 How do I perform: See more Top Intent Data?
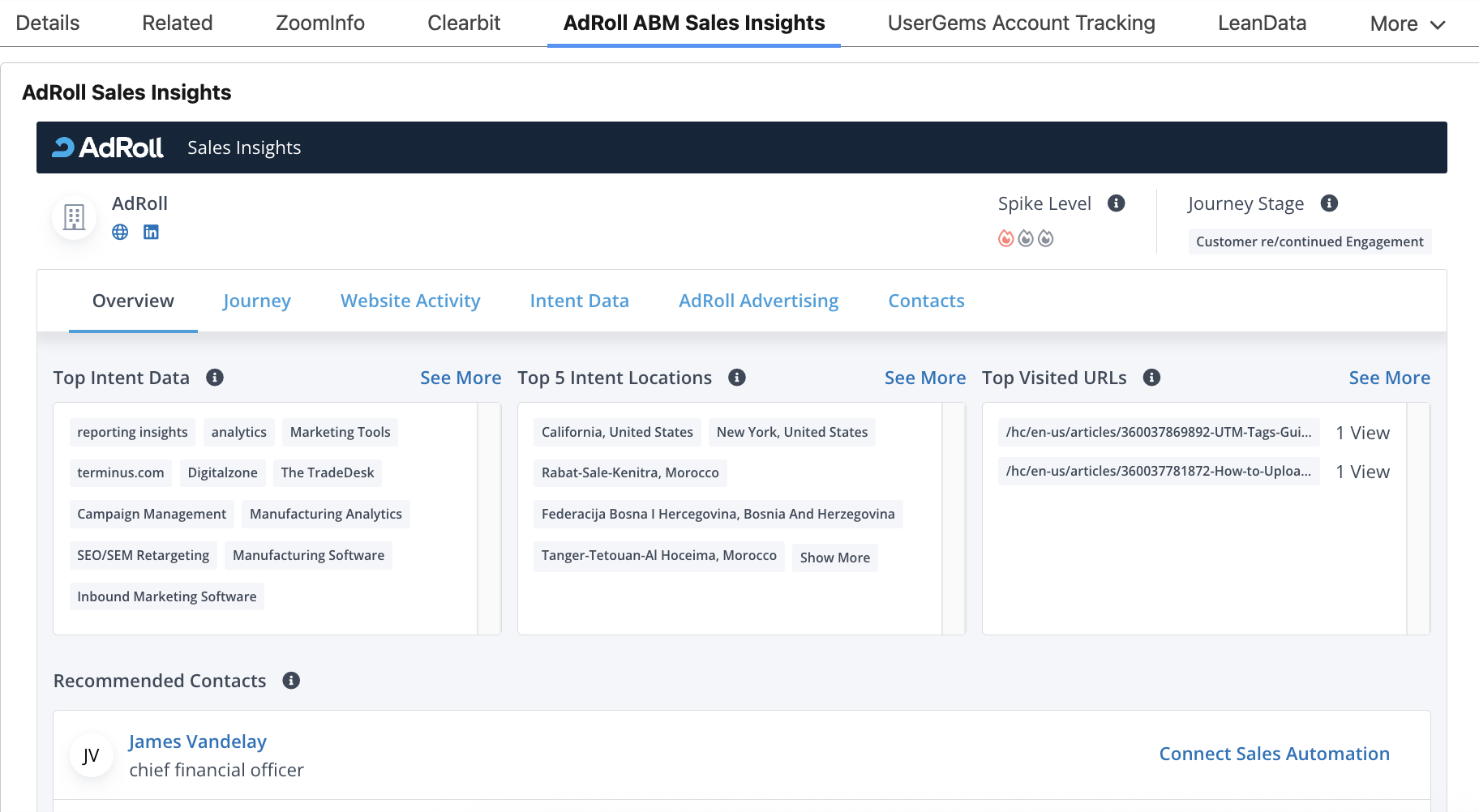[461, 378]
